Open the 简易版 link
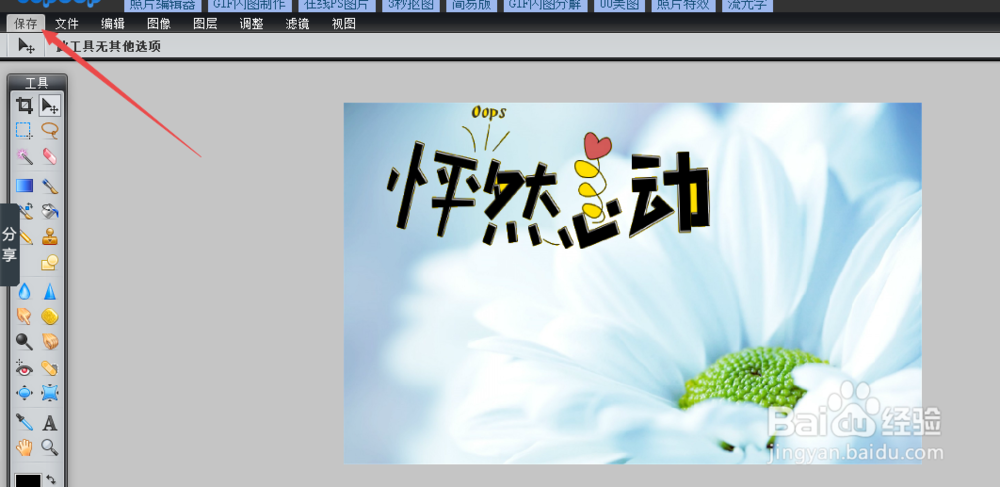 click(471, 5)
